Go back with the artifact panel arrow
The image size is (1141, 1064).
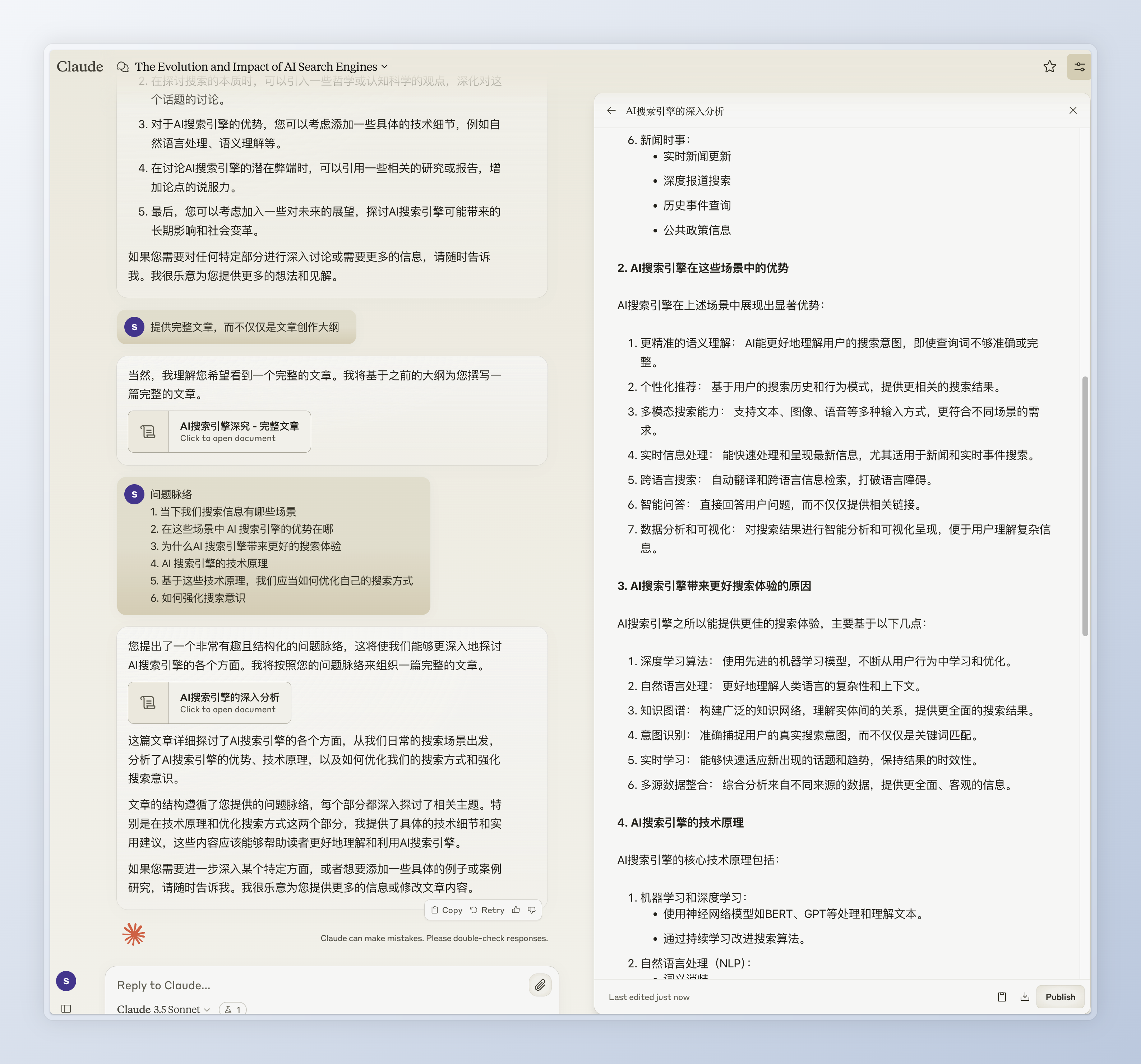pyautogui.click(x=611, y=111)
